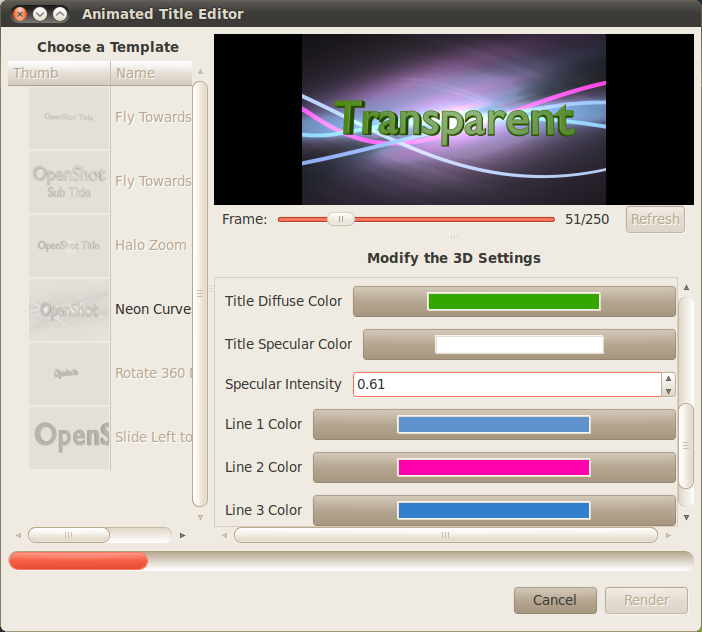Viewport: 702px width, 632px height.
Task: Click the Specular Intensity input field
Action: tap(506, 384)
